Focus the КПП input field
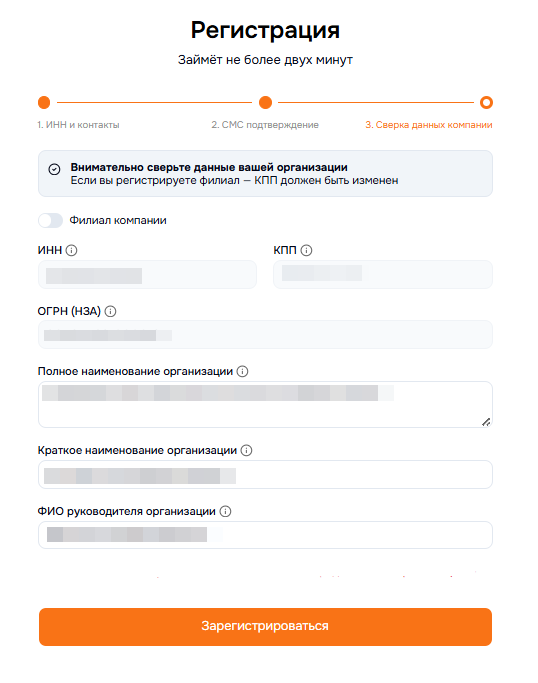The height and width of the screenshot is (683, 538). click(x=383, y=275)
